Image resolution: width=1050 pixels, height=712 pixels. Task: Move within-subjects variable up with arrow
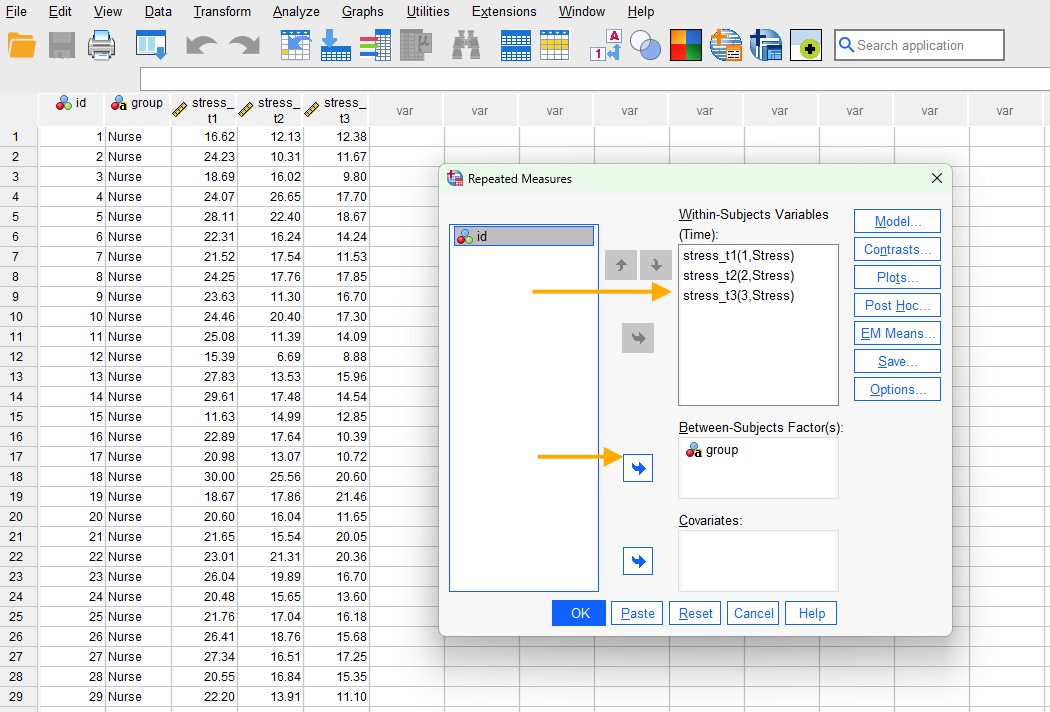pos(621,265)
